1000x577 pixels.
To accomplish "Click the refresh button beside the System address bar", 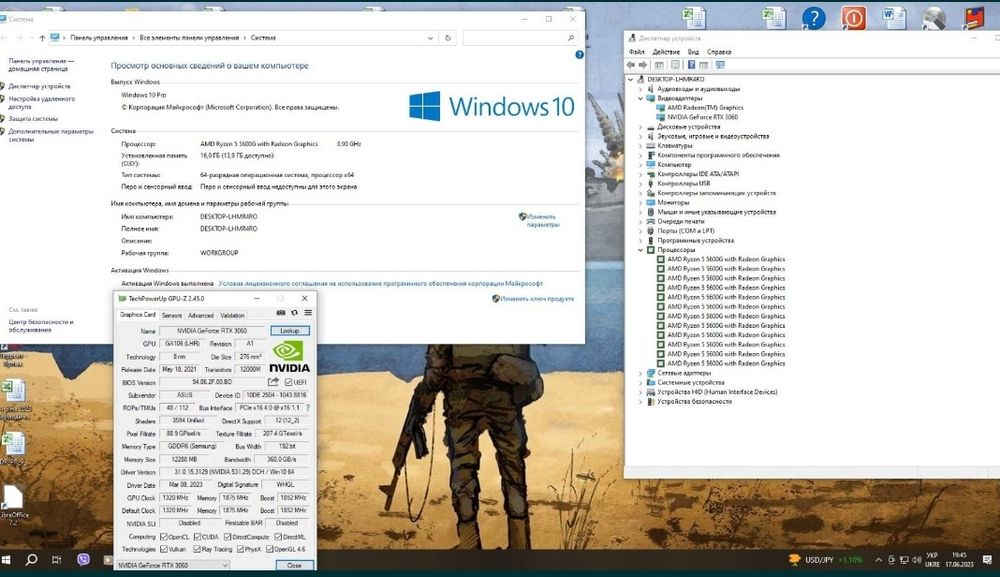I will 448,38.
